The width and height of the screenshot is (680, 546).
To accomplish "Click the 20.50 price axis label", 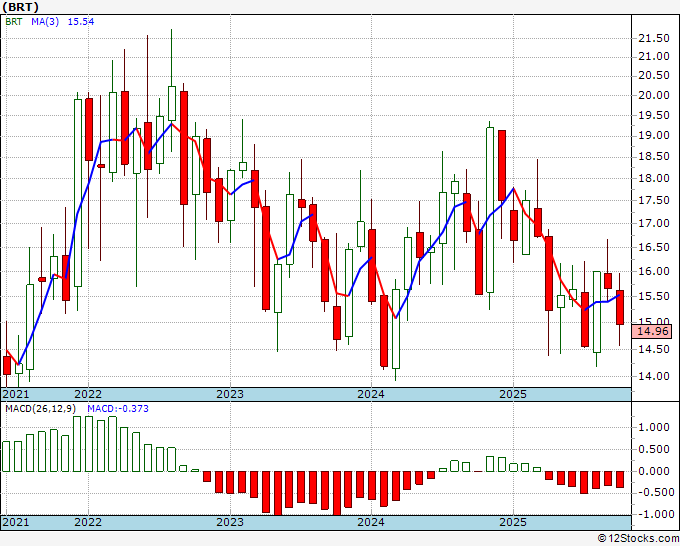I will (x=654, y=75).
